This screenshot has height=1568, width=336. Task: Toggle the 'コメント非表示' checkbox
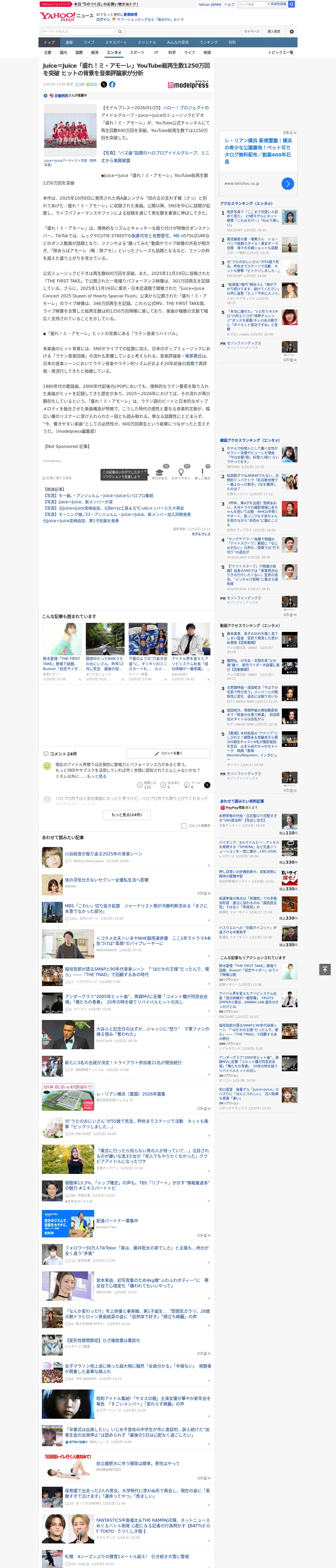click(183, 826)
